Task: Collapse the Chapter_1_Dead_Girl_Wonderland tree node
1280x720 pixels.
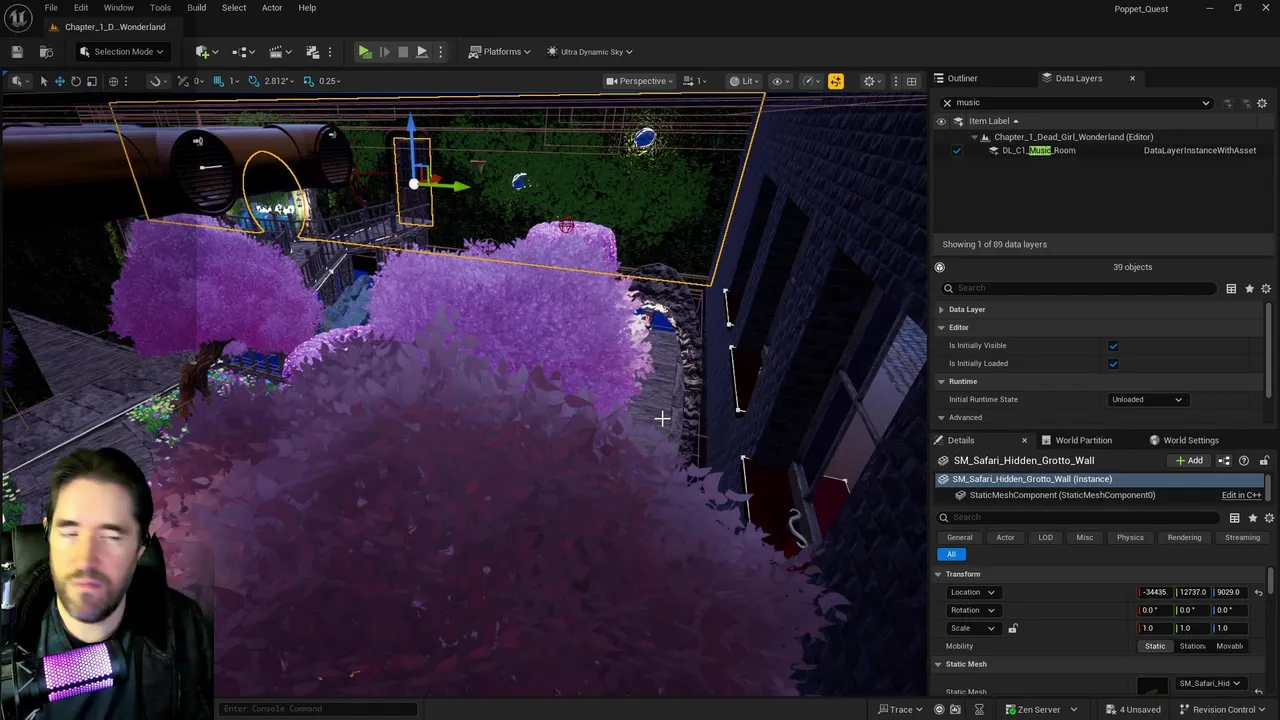Action: point(974,137)
